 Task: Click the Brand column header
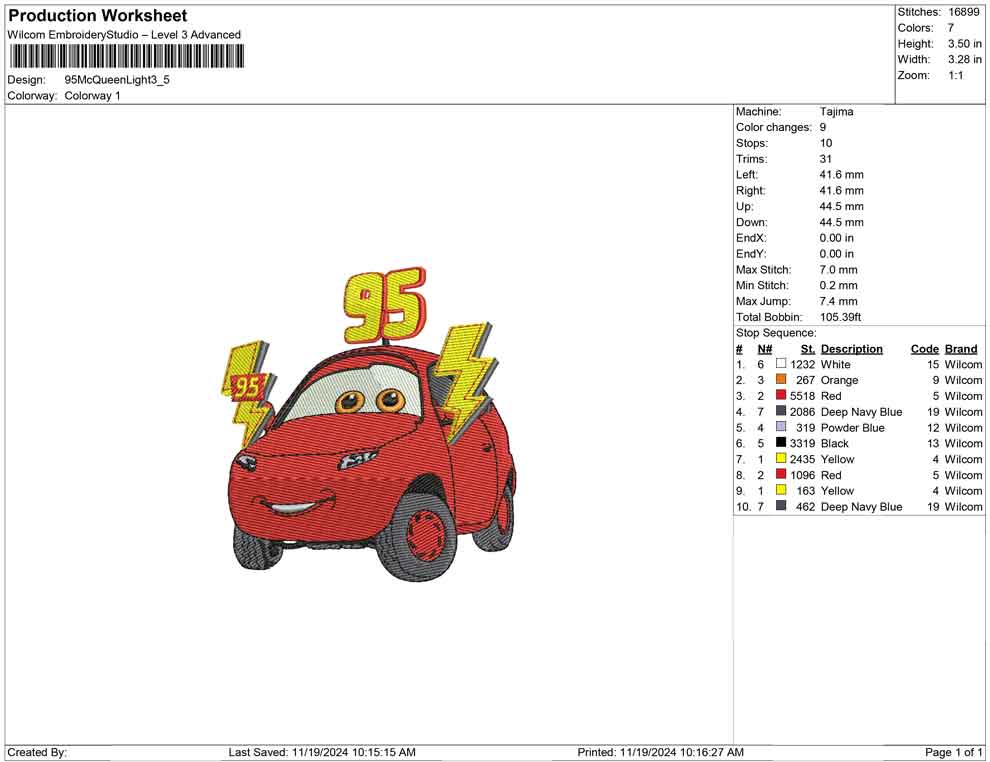(961, 349)
